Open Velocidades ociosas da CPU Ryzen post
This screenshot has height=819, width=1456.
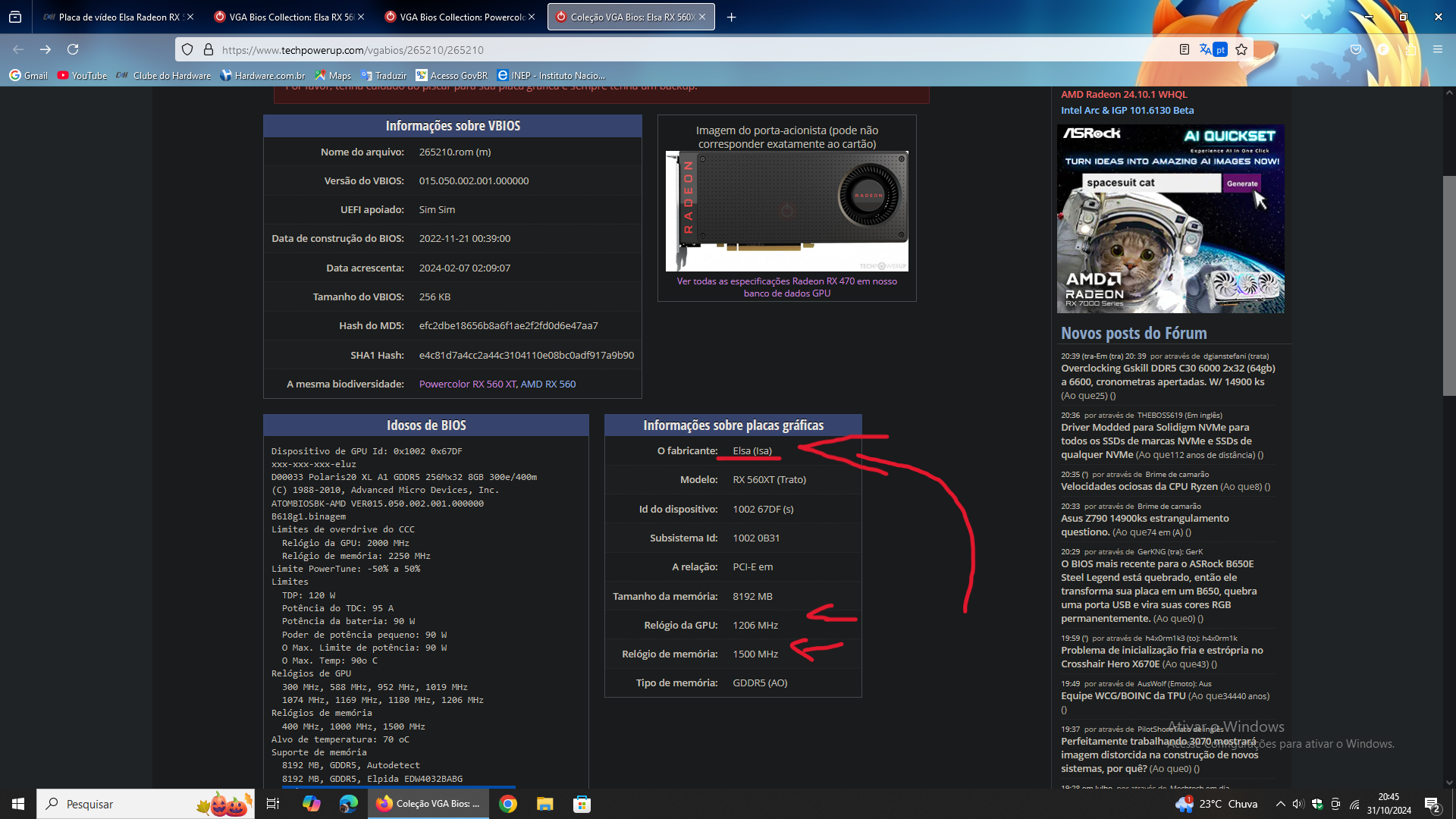1139,486
